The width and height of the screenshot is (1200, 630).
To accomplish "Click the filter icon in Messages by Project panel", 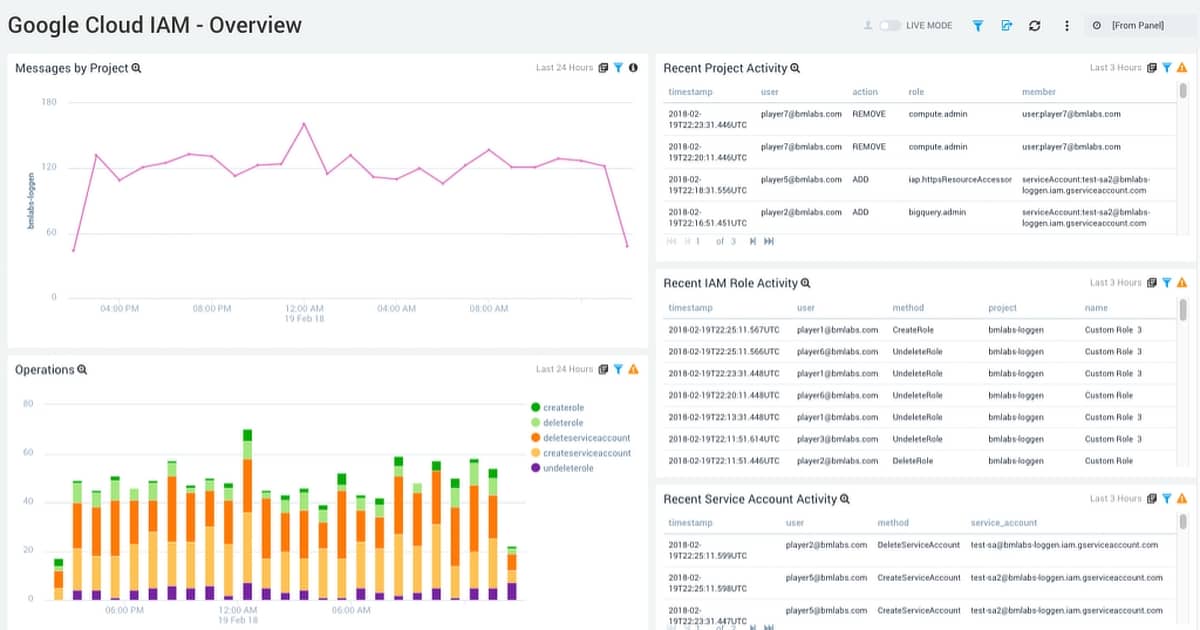I will tap(618, 68).
